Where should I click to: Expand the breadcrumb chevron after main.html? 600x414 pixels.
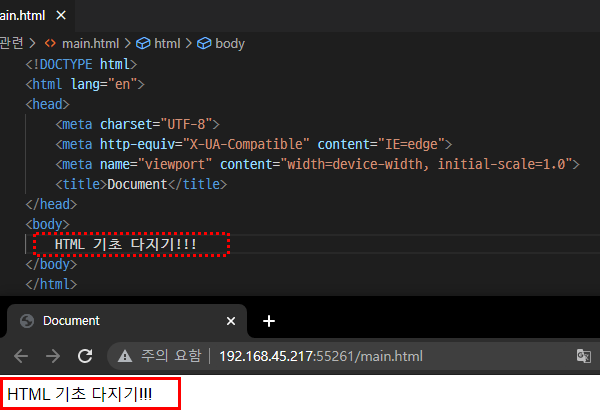pos(127,44)
